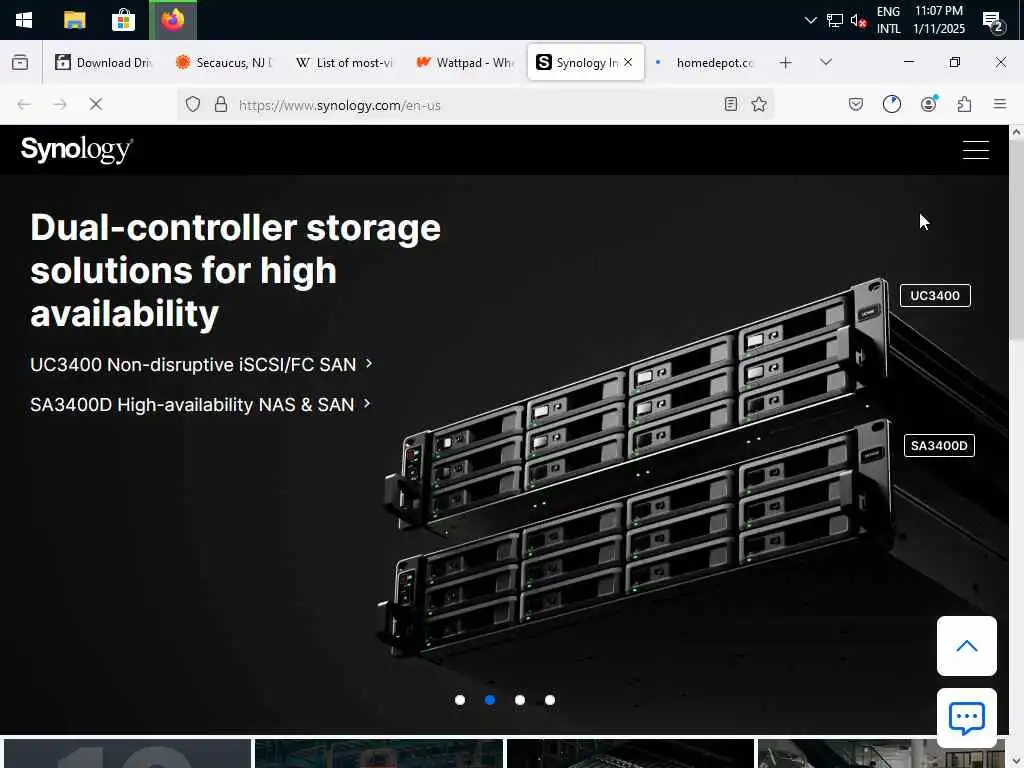Open the network status tray icon
Viewport: 1024px width, 768px height.
pyautogui.click(x=835, y=20)
